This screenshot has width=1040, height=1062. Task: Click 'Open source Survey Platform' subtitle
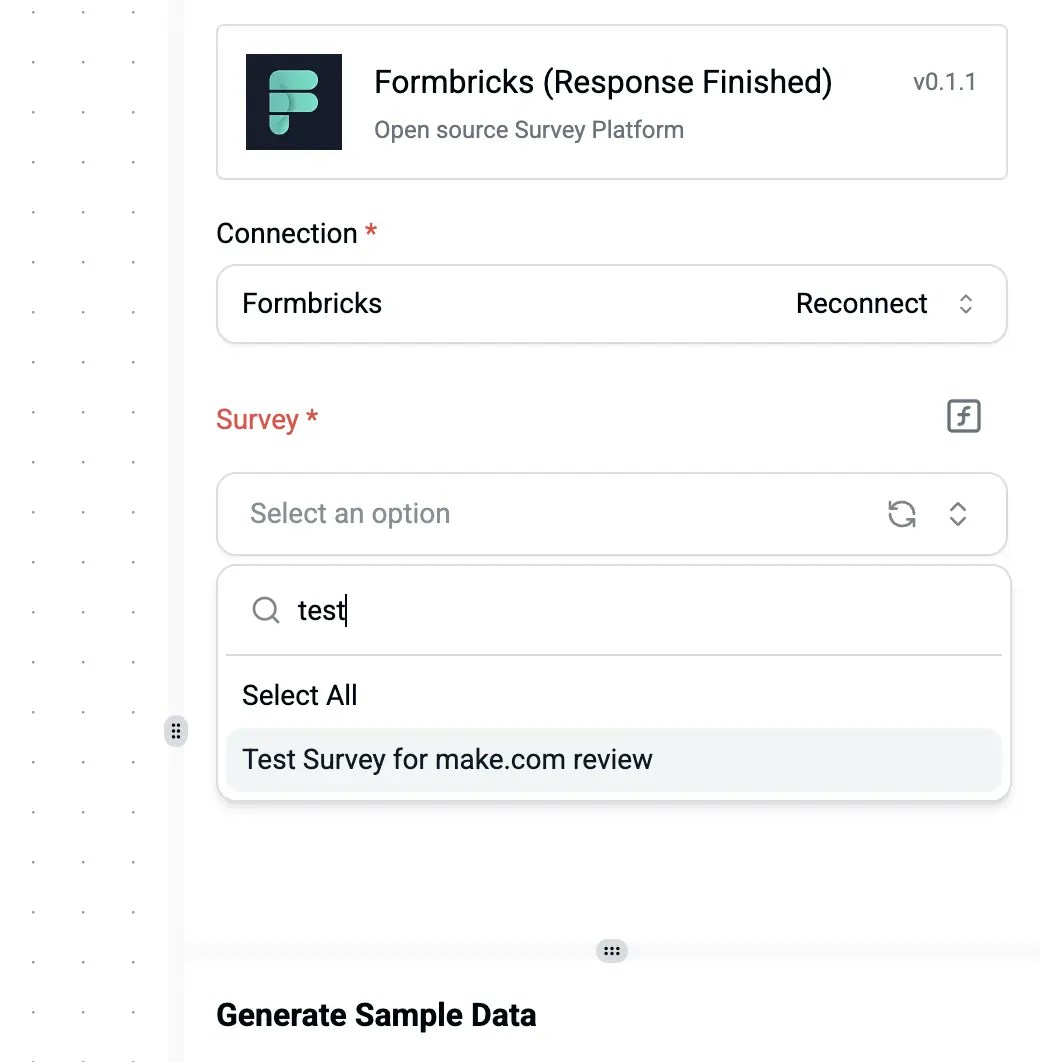click(529, 129)
